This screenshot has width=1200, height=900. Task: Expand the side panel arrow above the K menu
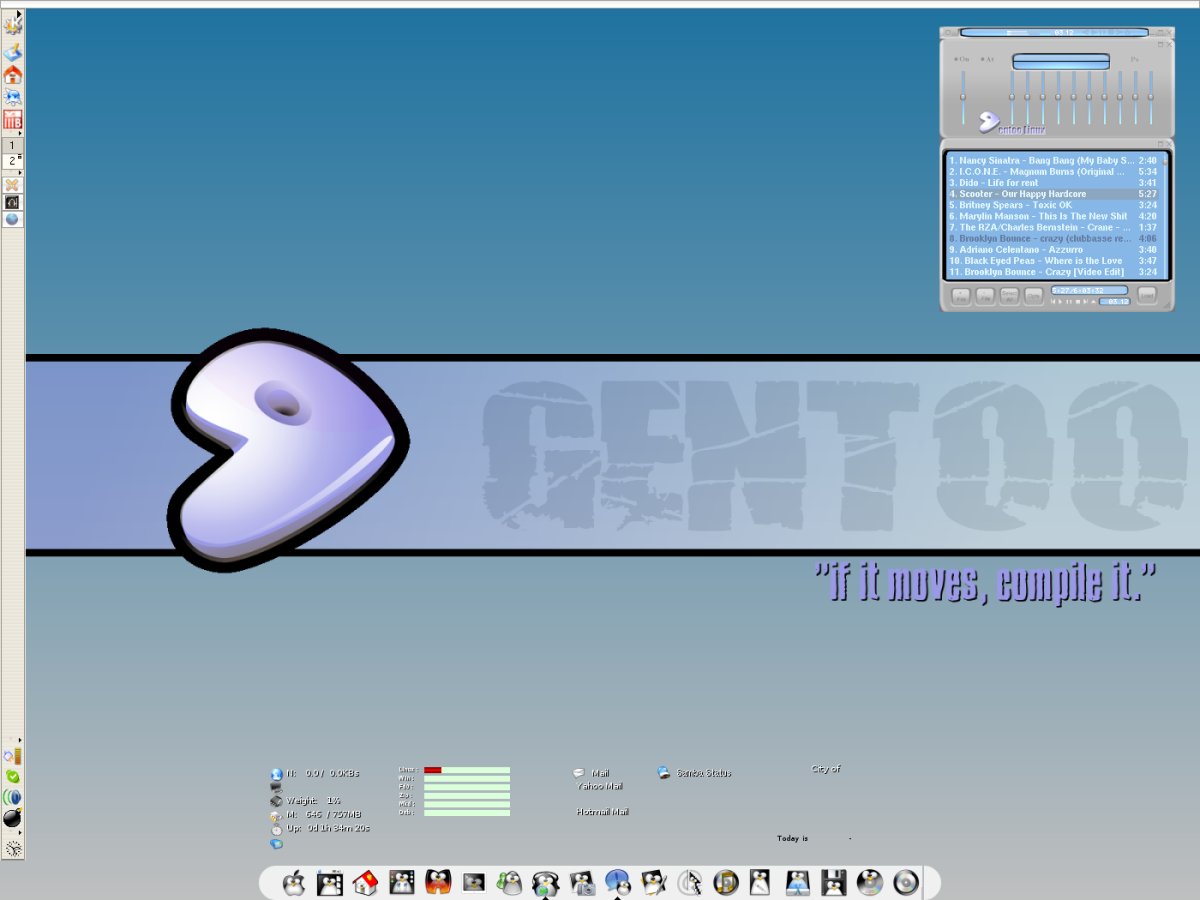coord(19,14)
